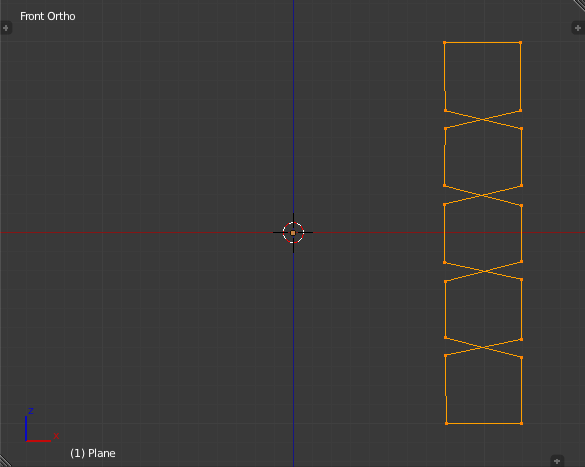Click the bottom horizontal edge of the mesh
This screenshot has height=467, width=585.
484,423
